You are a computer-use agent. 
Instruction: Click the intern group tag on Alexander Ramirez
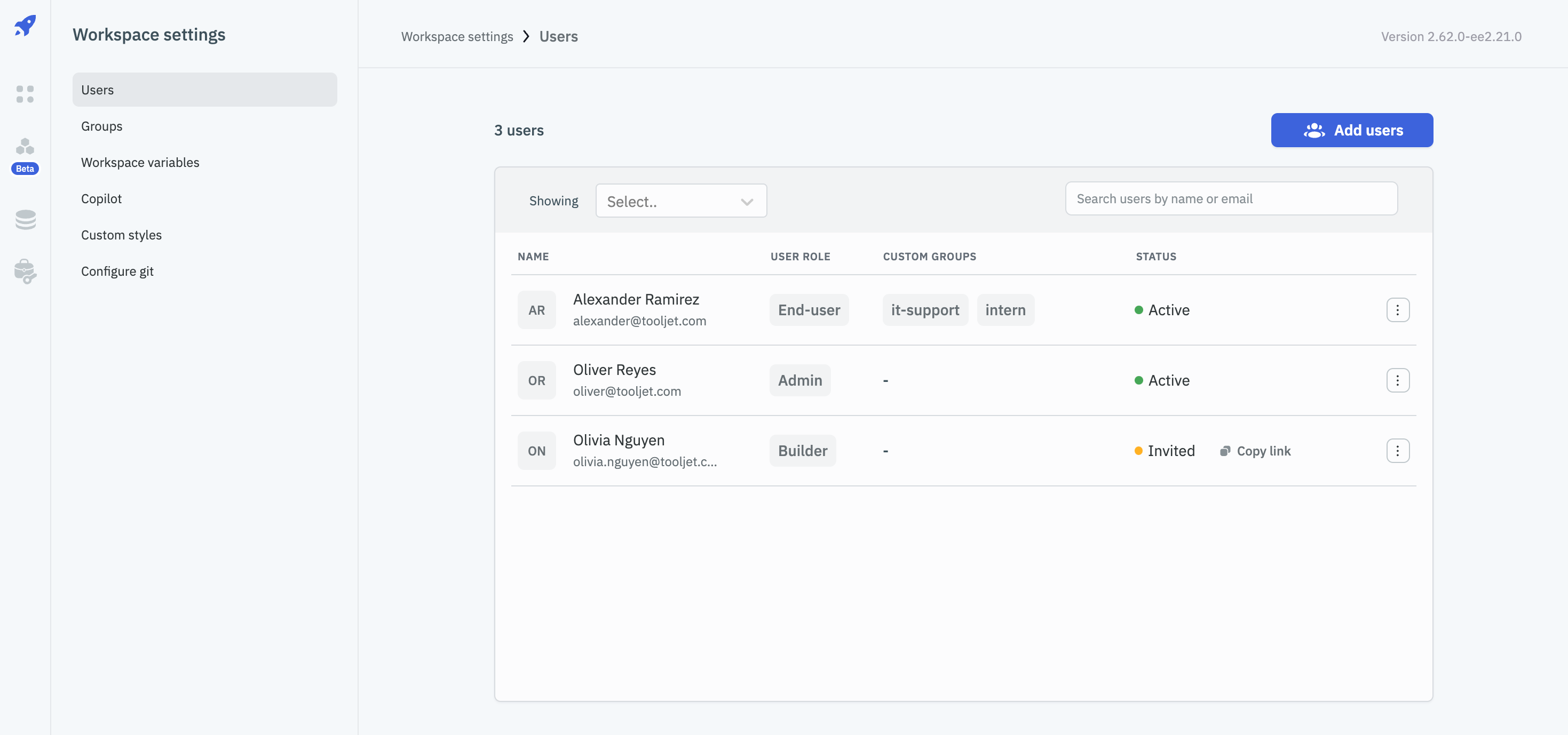[1005, 309]
